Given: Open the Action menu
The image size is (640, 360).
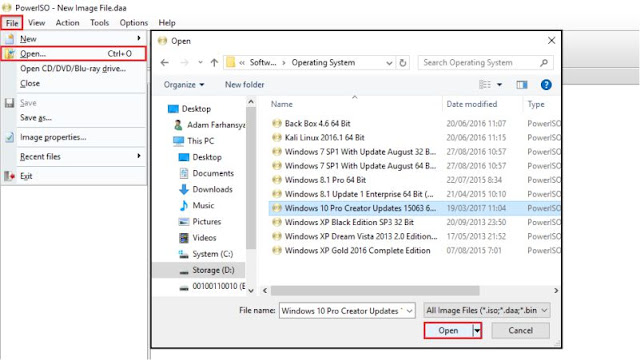Looking at the screenshot, I should 67,23.
